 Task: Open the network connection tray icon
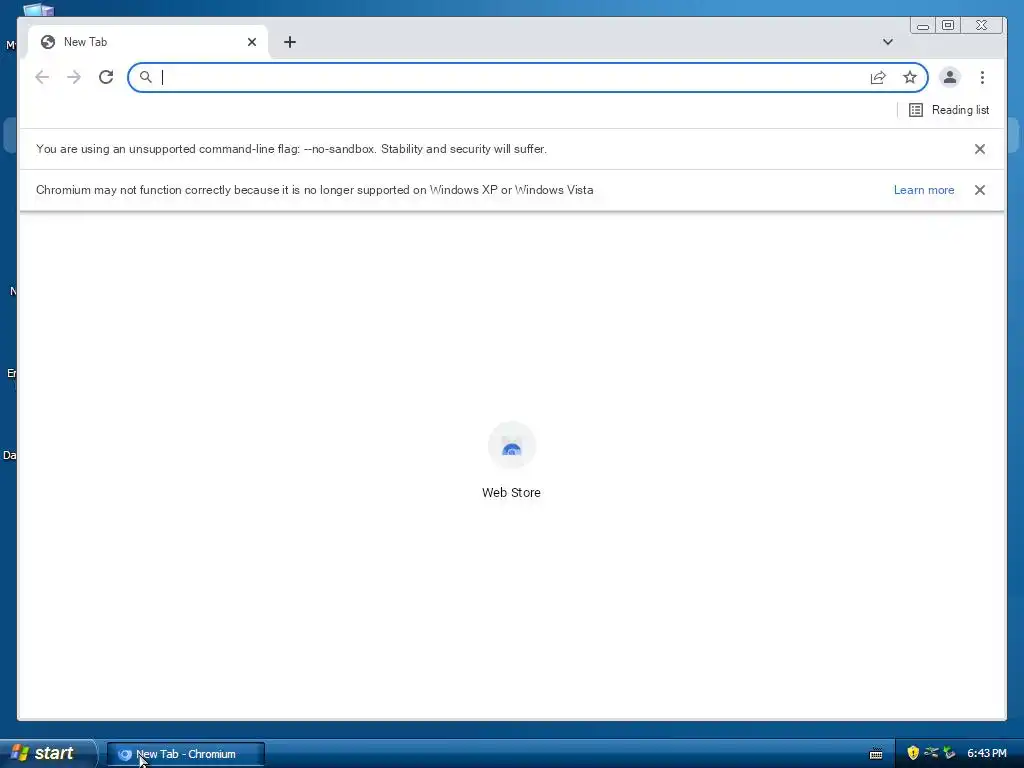click(931, 753)
